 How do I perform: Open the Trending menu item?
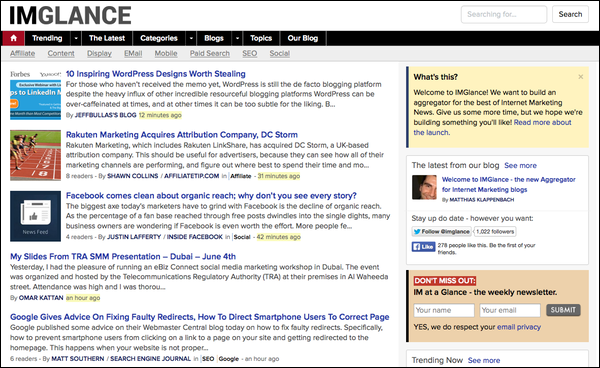[x=47, y=38]
